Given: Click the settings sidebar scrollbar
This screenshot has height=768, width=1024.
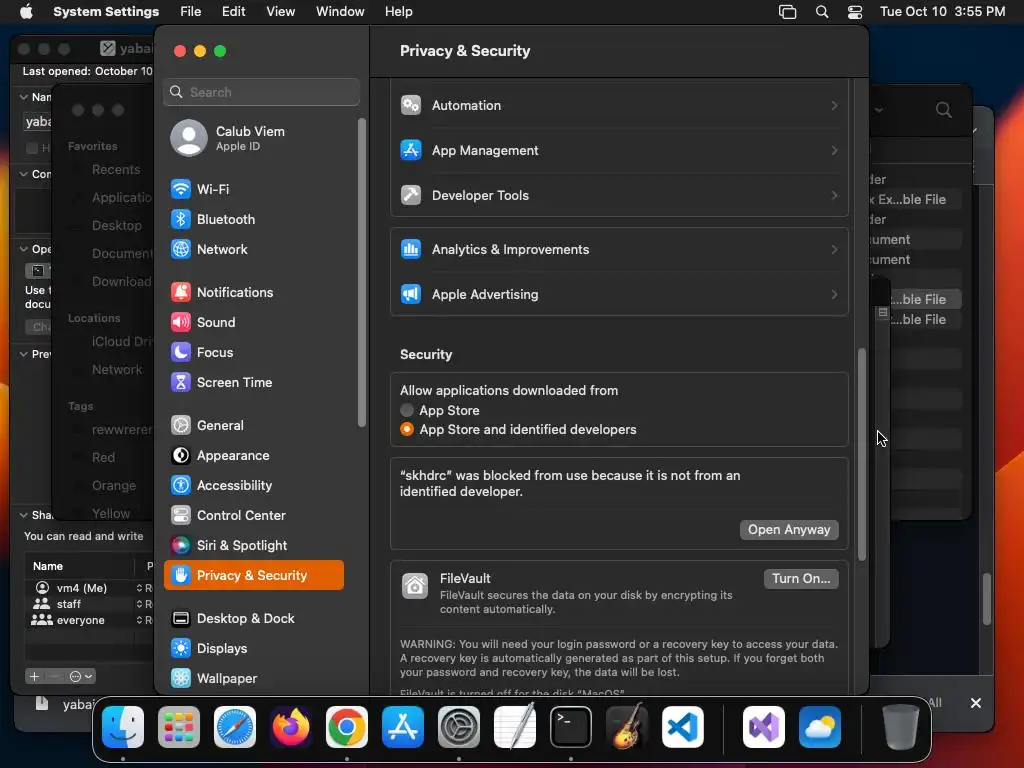Looking at the screenshot, I should (361, 273).
